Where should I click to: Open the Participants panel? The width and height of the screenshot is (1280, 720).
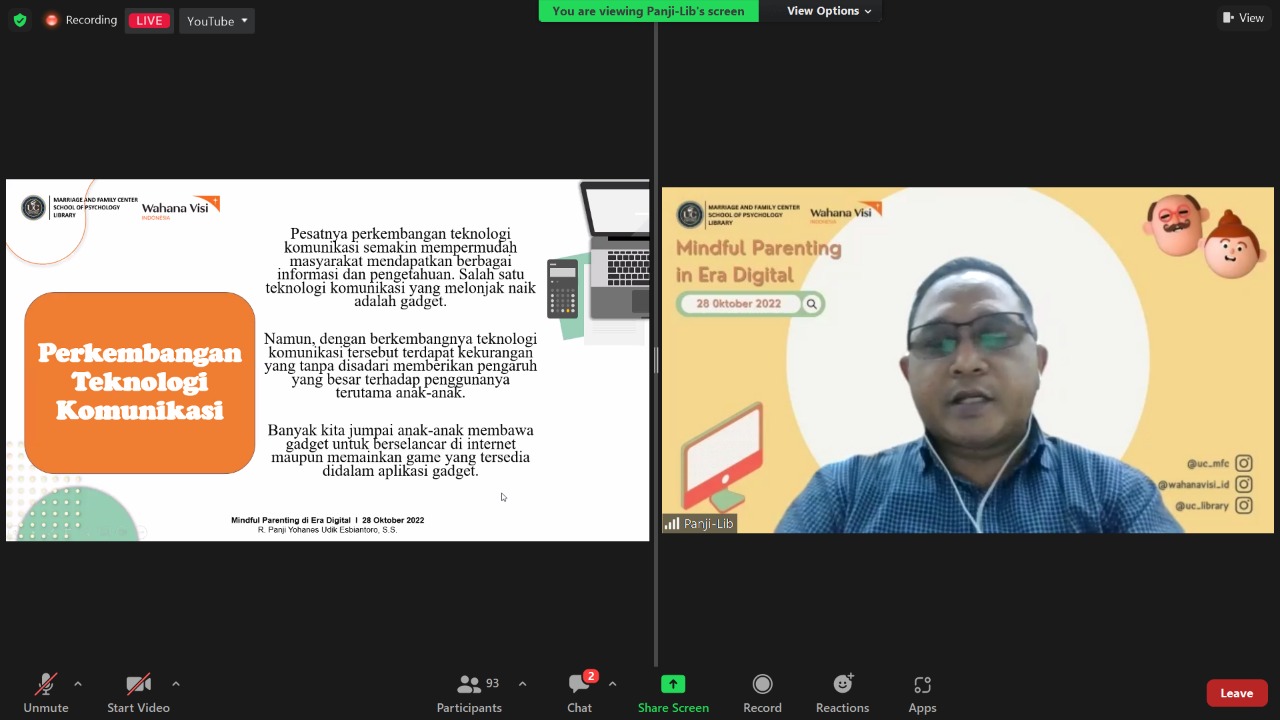coord(469,693)
